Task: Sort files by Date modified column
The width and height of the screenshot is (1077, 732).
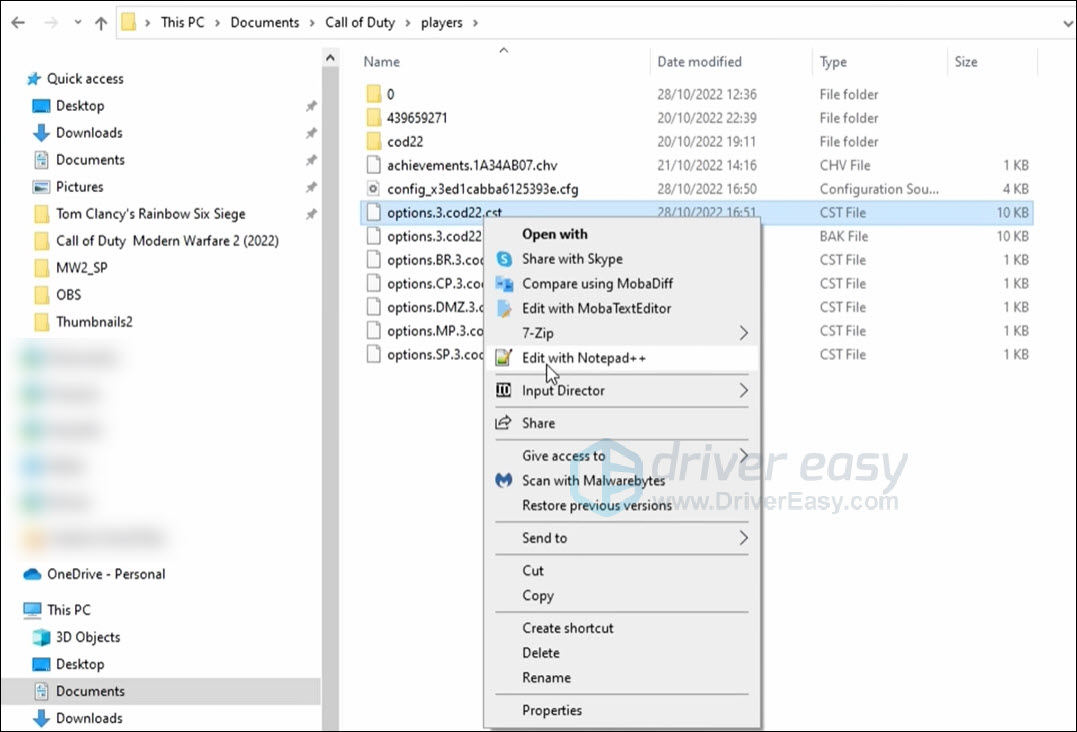Action: pos(699,62)
